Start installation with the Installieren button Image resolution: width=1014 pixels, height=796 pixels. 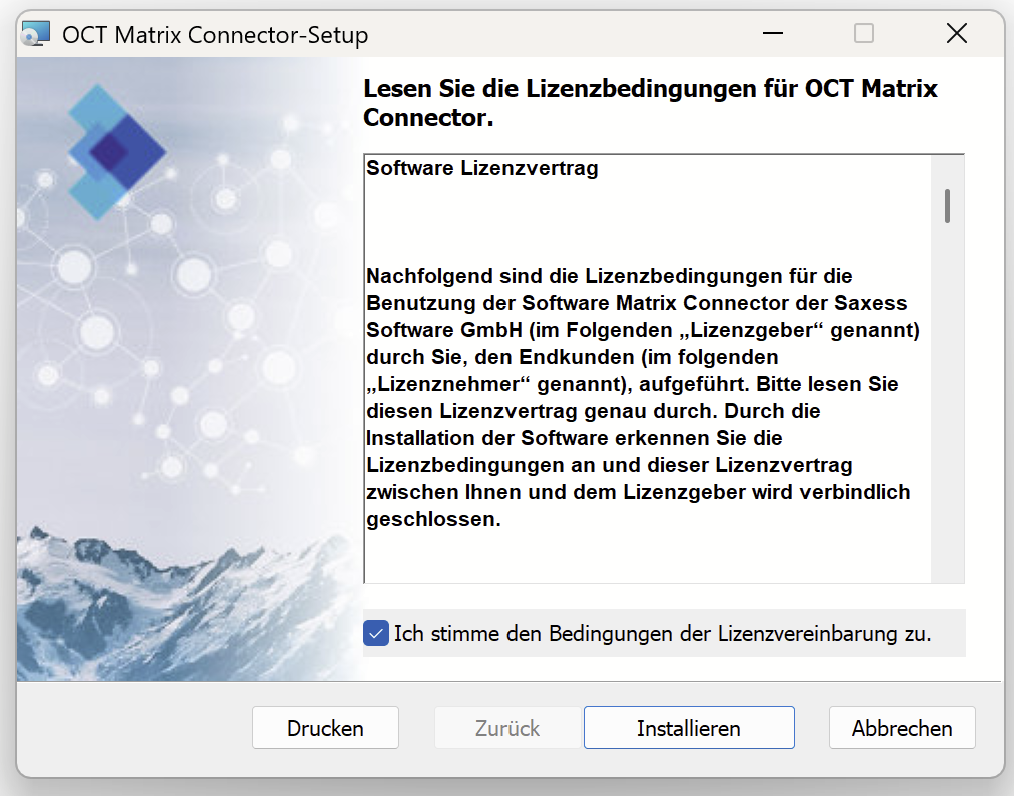[x=689, y=728]
